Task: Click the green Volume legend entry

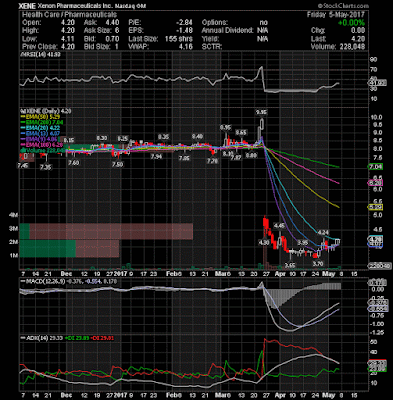Action: (x=43, y=150)
